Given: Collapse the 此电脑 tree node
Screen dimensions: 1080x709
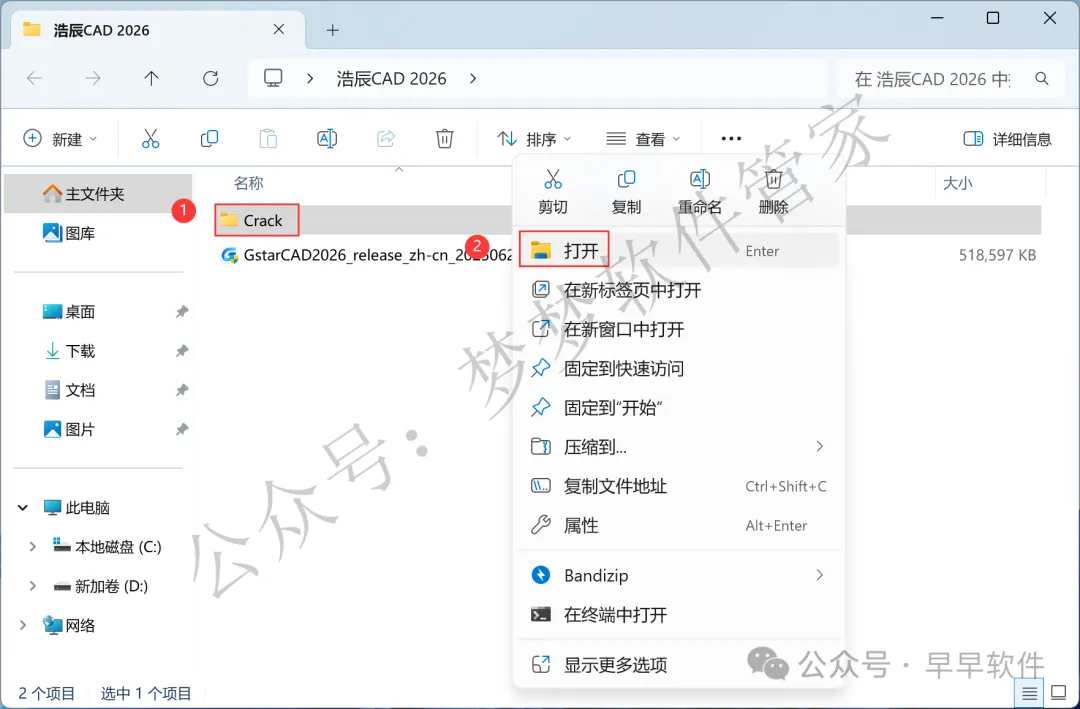Looking at the screenshot, I should point(23,508).
